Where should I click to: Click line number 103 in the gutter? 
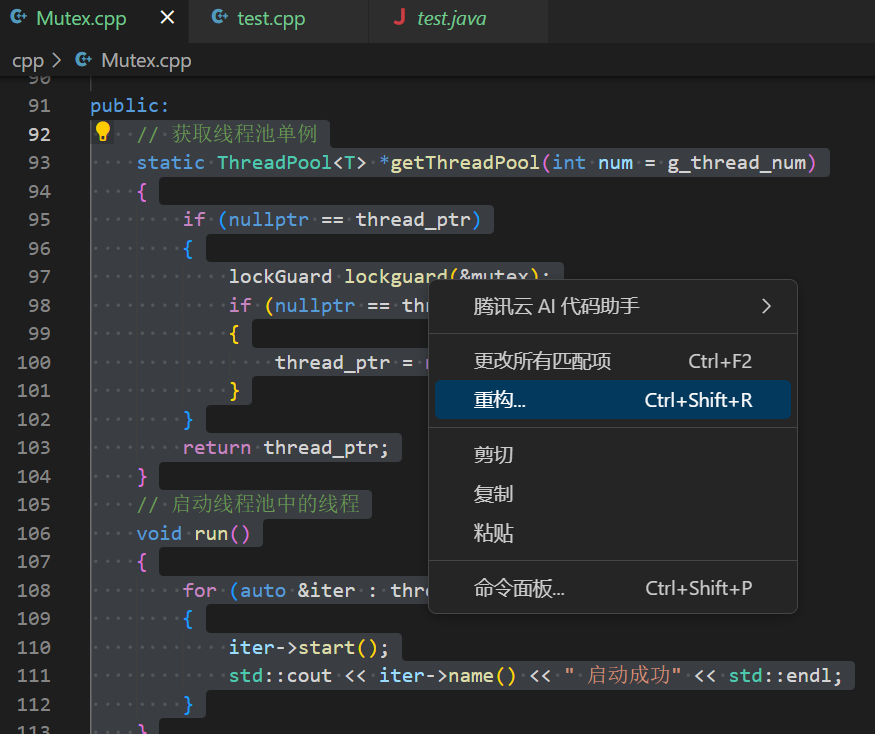(33, 448)
